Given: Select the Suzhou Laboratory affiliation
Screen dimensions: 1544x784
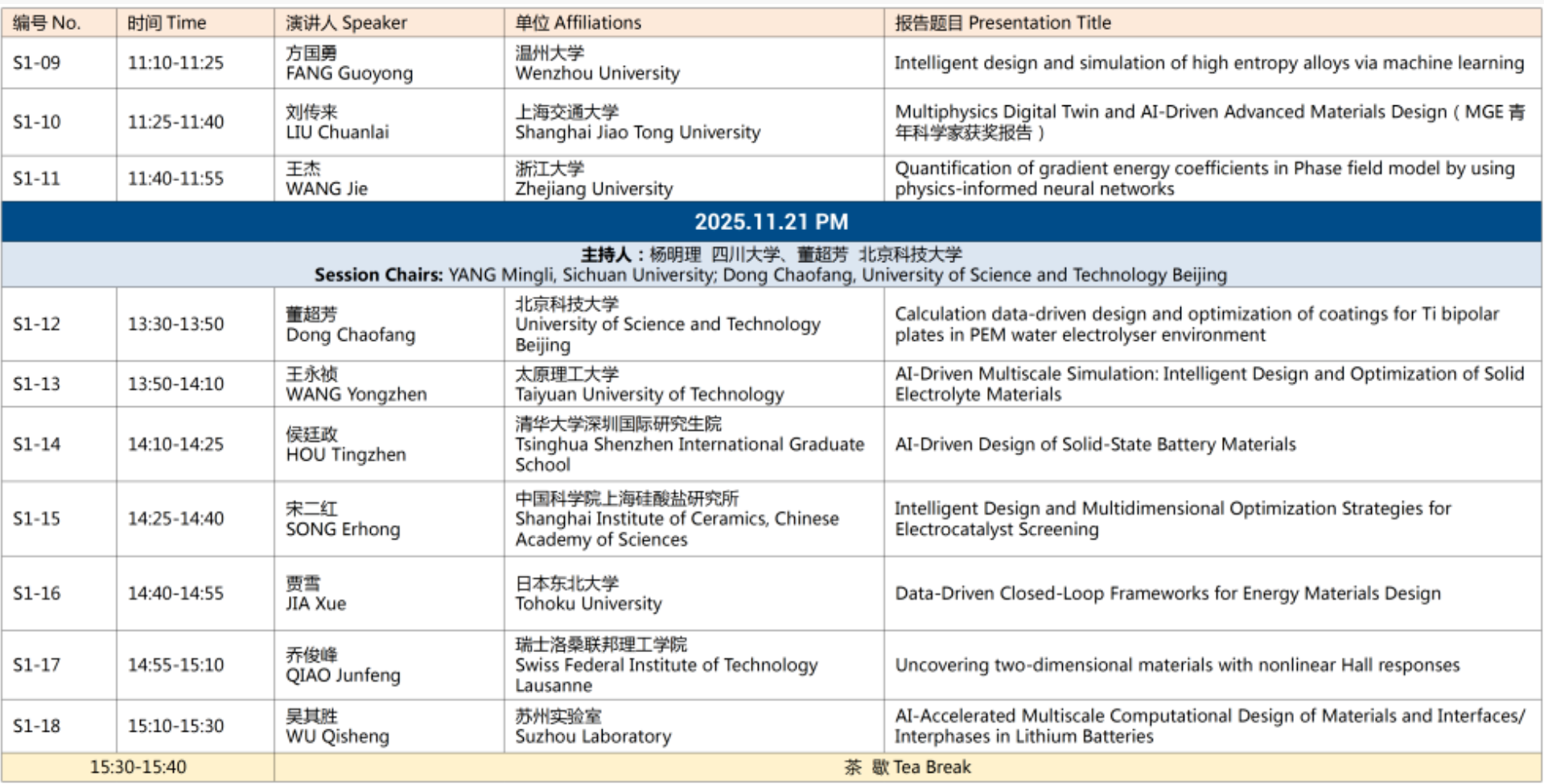Looking at the screenshot, I should click(593, 736).
